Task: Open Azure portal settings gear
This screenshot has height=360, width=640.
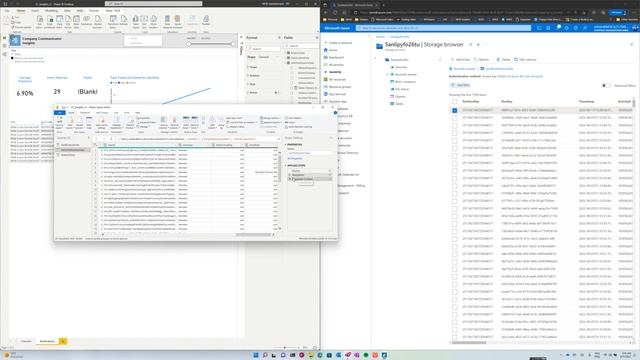Action: point(567,28)
